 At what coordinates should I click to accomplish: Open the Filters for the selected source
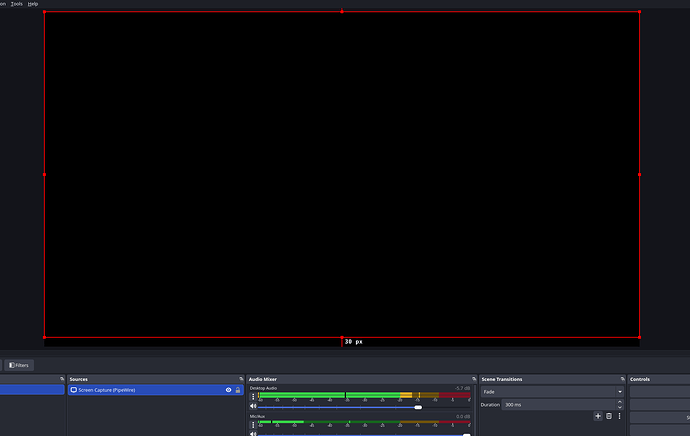coord(19,365)
